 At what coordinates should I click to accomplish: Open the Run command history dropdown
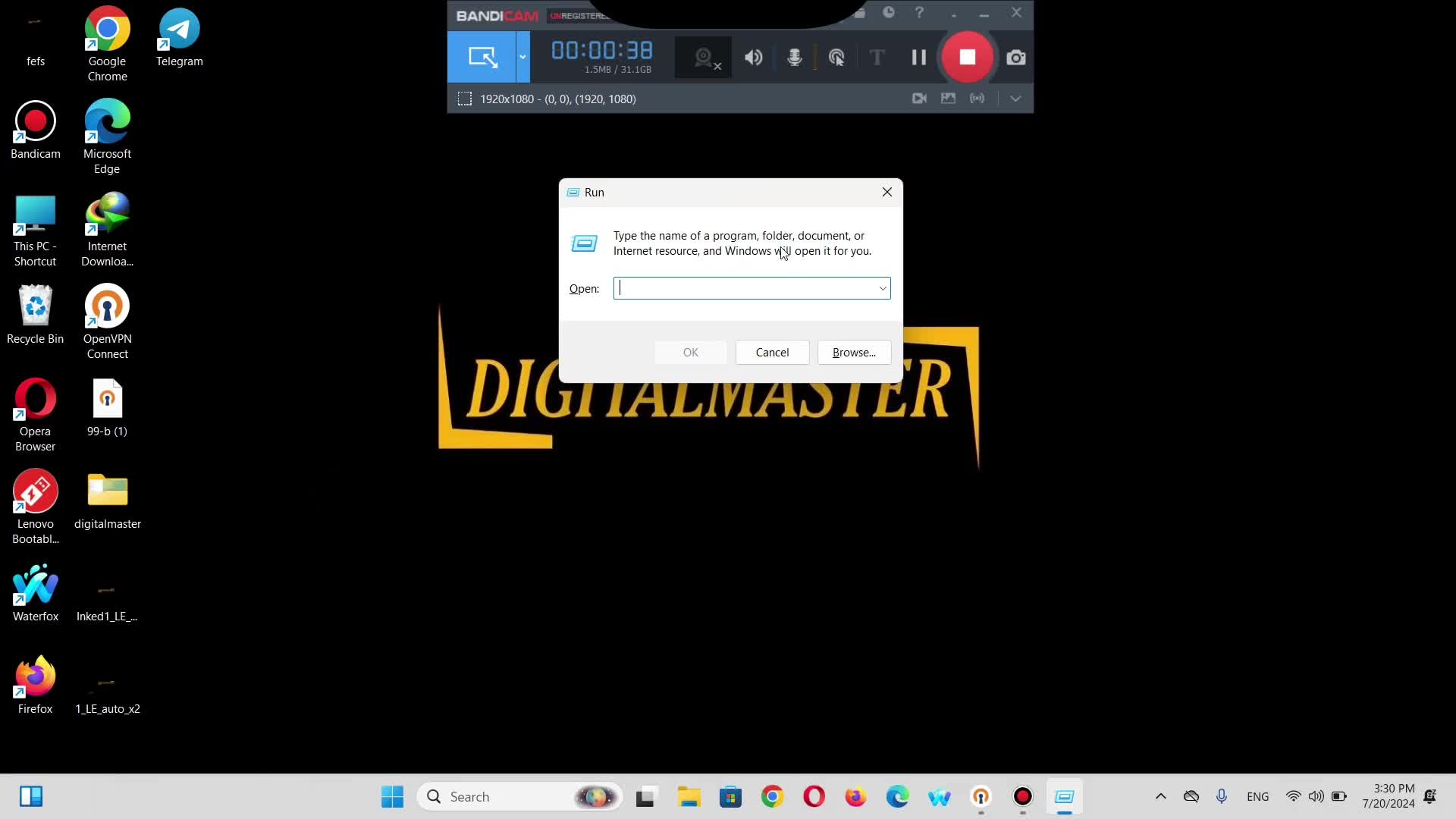click(x=883, y=288)
